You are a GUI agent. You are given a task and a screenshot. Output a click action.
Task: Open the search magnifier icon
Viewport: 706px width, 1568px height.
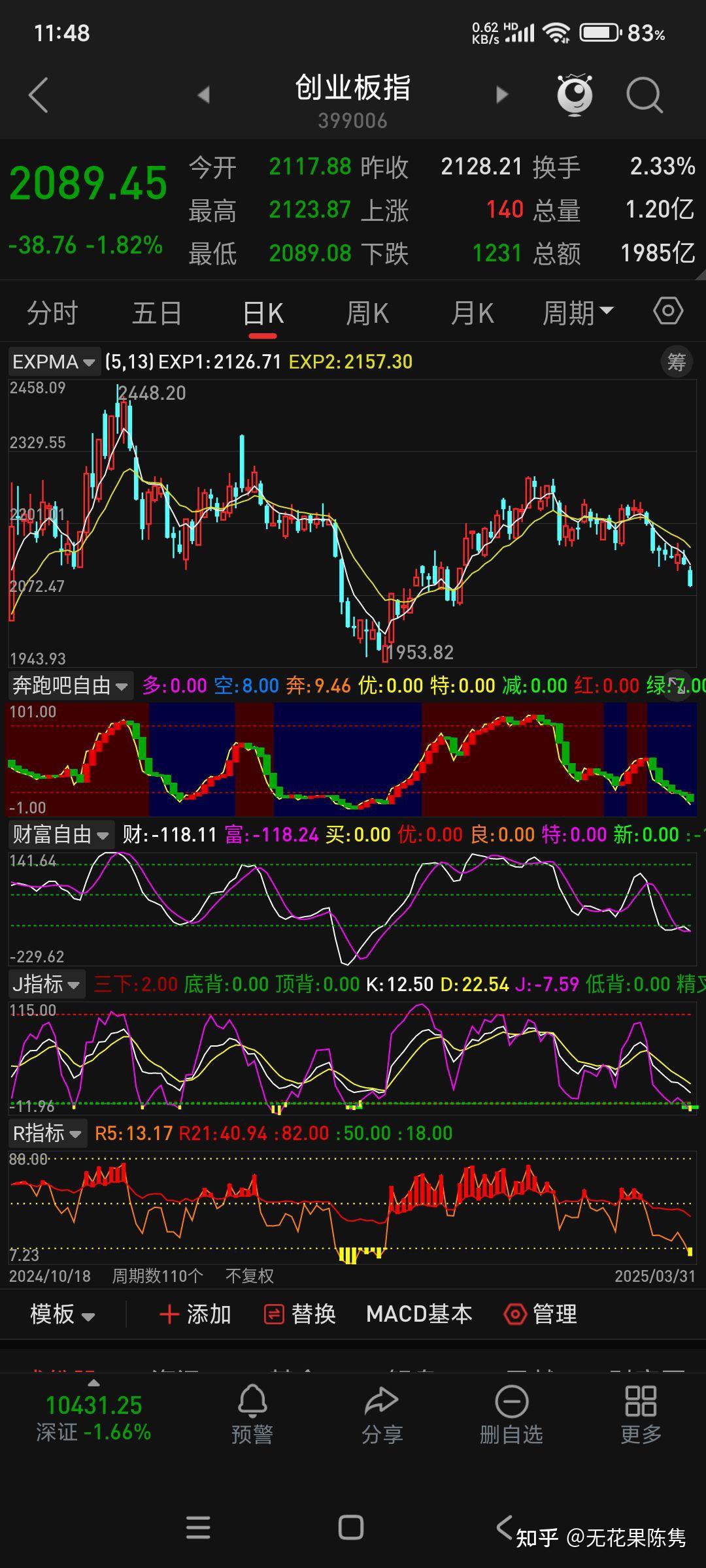point(644,95)
